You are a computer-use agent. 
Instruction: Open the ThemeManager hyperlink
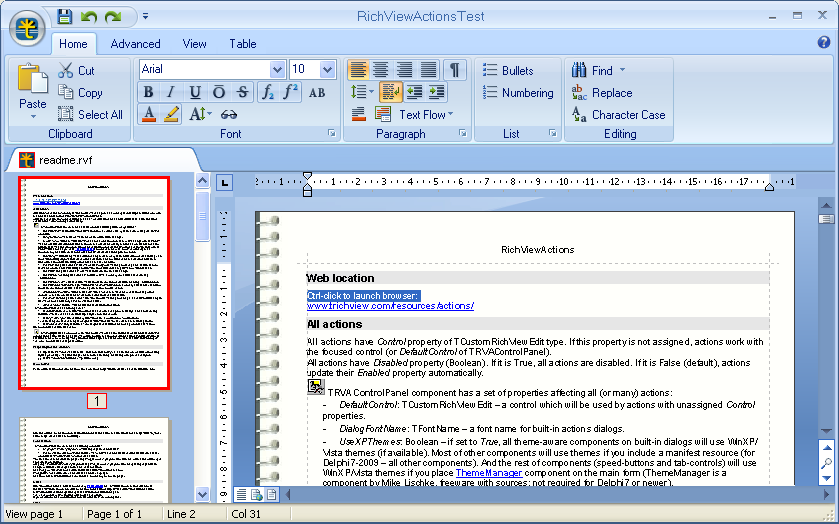[x=489, y=473]
